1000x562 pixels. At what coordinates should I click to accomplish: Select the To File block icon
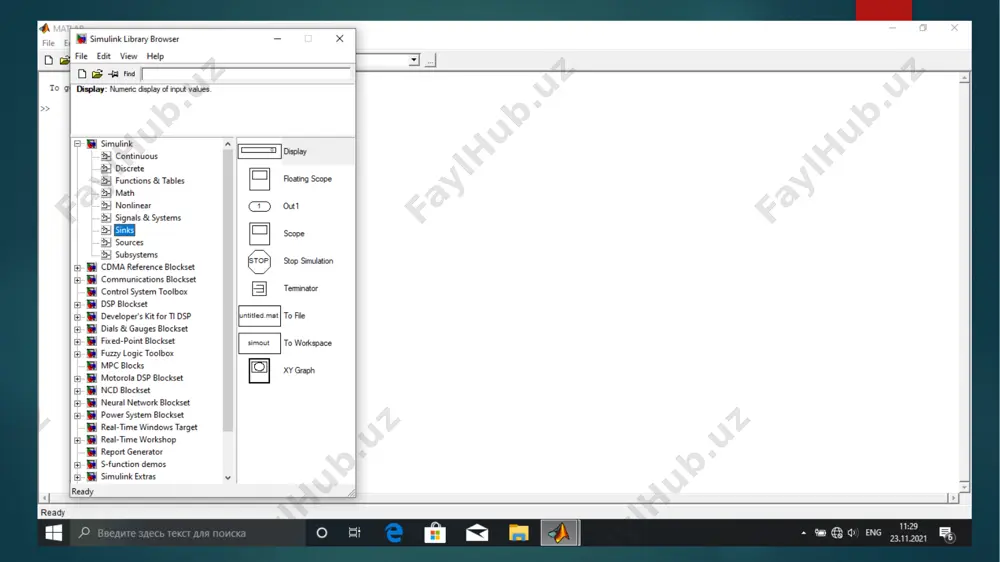pyautogui.click(x=259, y=316)
